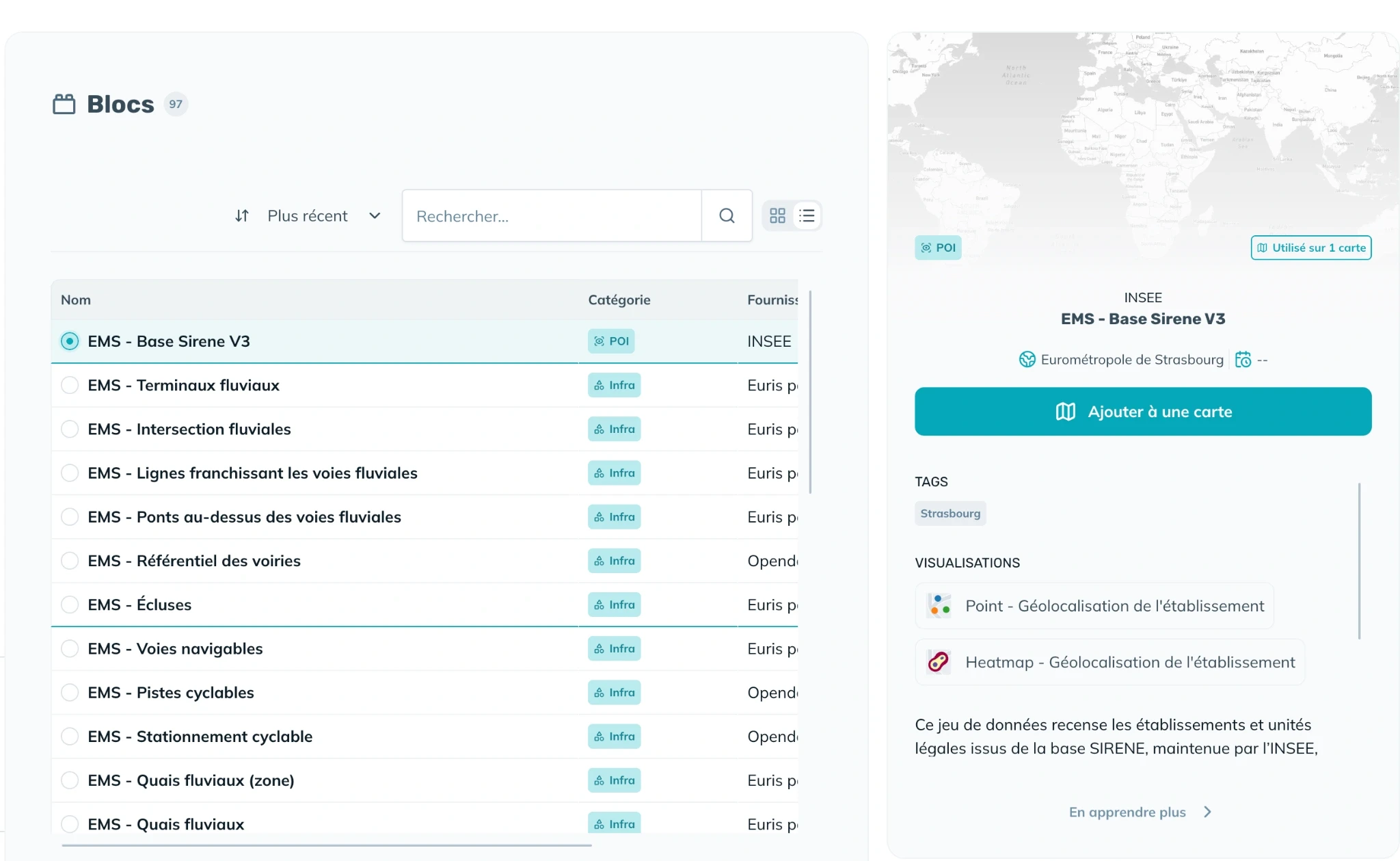Click the Heatmap visualisation icon

click(939, 662)
